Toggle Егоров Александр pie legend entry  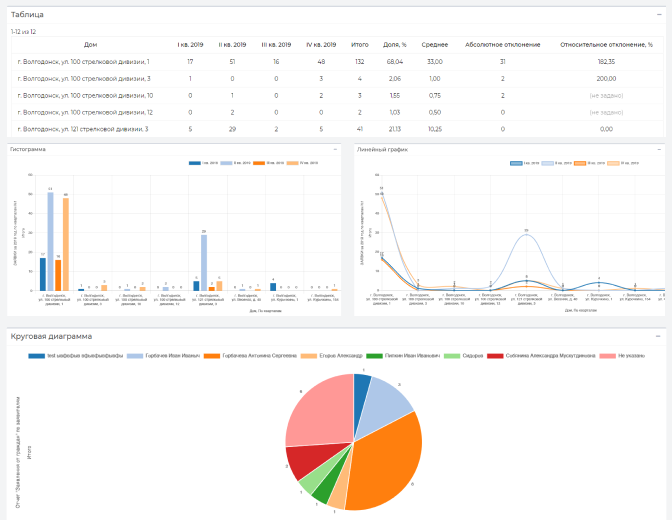pyautogui.click(x=332, y=356)
